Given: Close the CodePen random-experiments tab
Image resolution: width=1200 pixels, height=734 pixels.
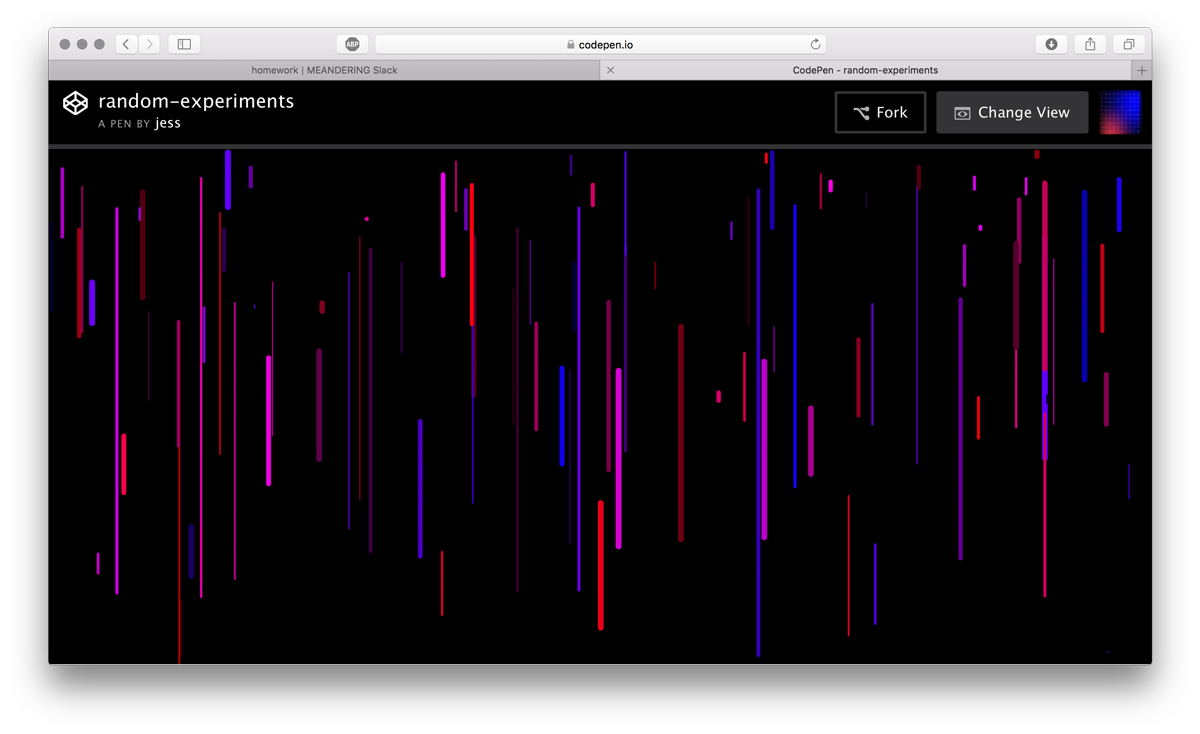Looking at the screenshot, I should (611, 71).
